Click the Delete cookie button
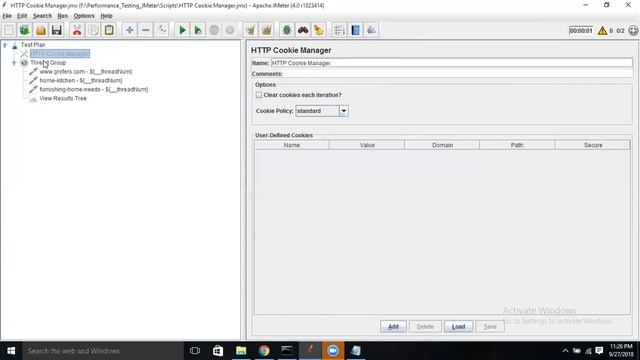The height and width of the screenshot is (360, 640). pos(425,327)
